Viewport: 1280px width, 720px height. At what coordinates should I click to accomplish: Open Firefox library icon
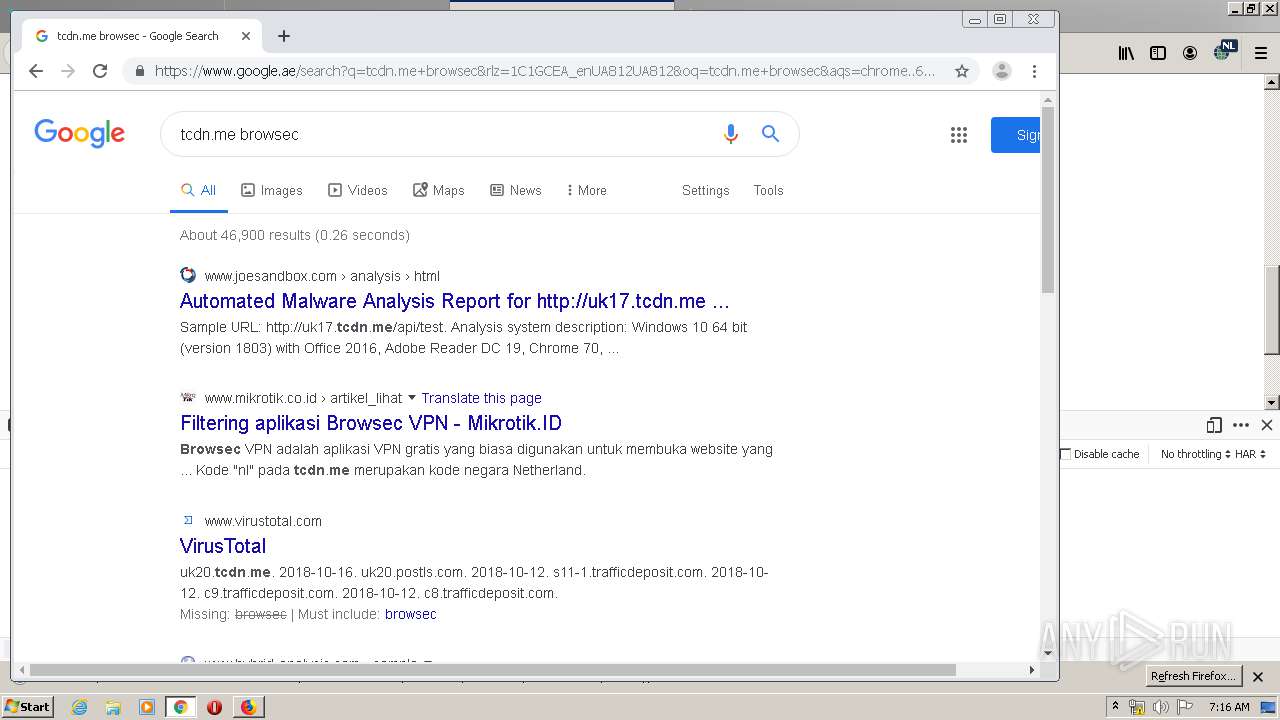coord(1126,53)
